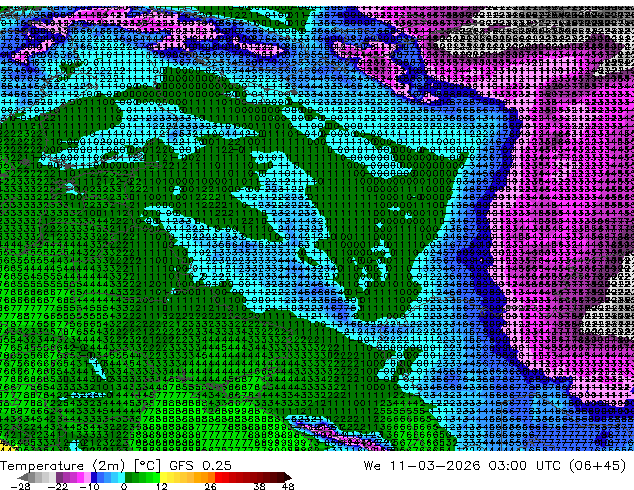Screen dimensions: 634x490
Task: Click the "0" legend value
Action: click(124, 486)
